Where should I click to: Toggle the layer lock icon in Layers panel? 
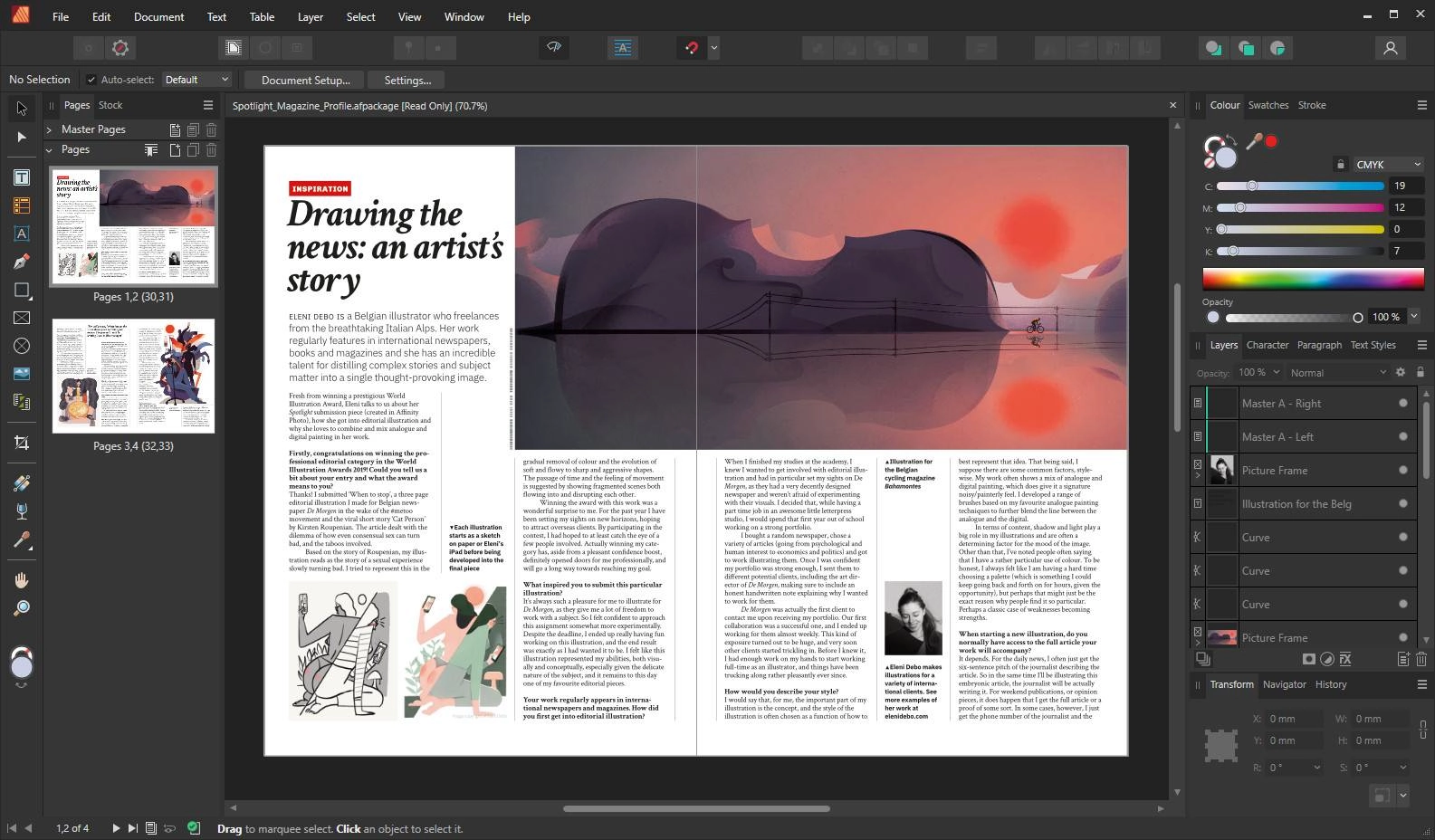tap(1420, 372)
